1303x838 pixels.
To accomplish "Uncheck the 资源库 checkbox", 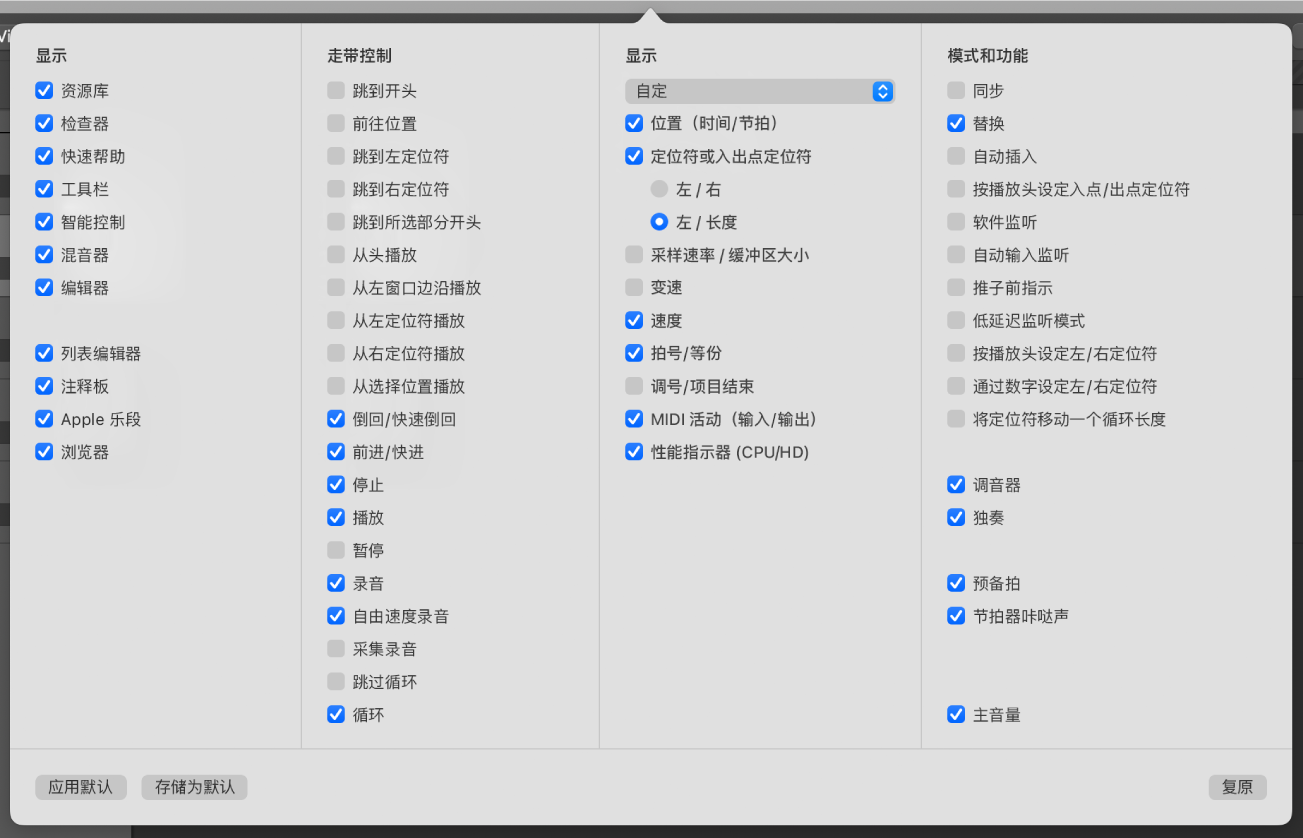I will pyautogui.click(x=44, y=91).
